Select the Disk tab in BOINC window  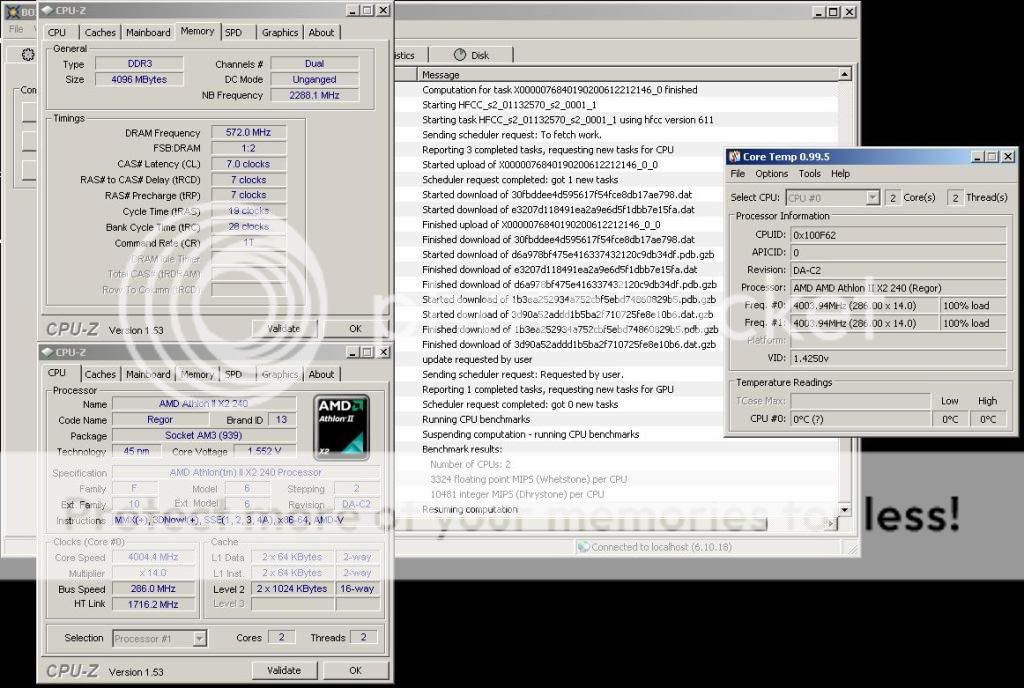[x=472, y=55]
